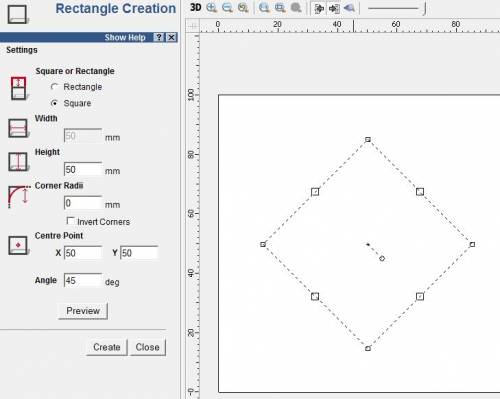Switch to the 3D view
This screenshot has height=399, width=500.
pos(195,7)
